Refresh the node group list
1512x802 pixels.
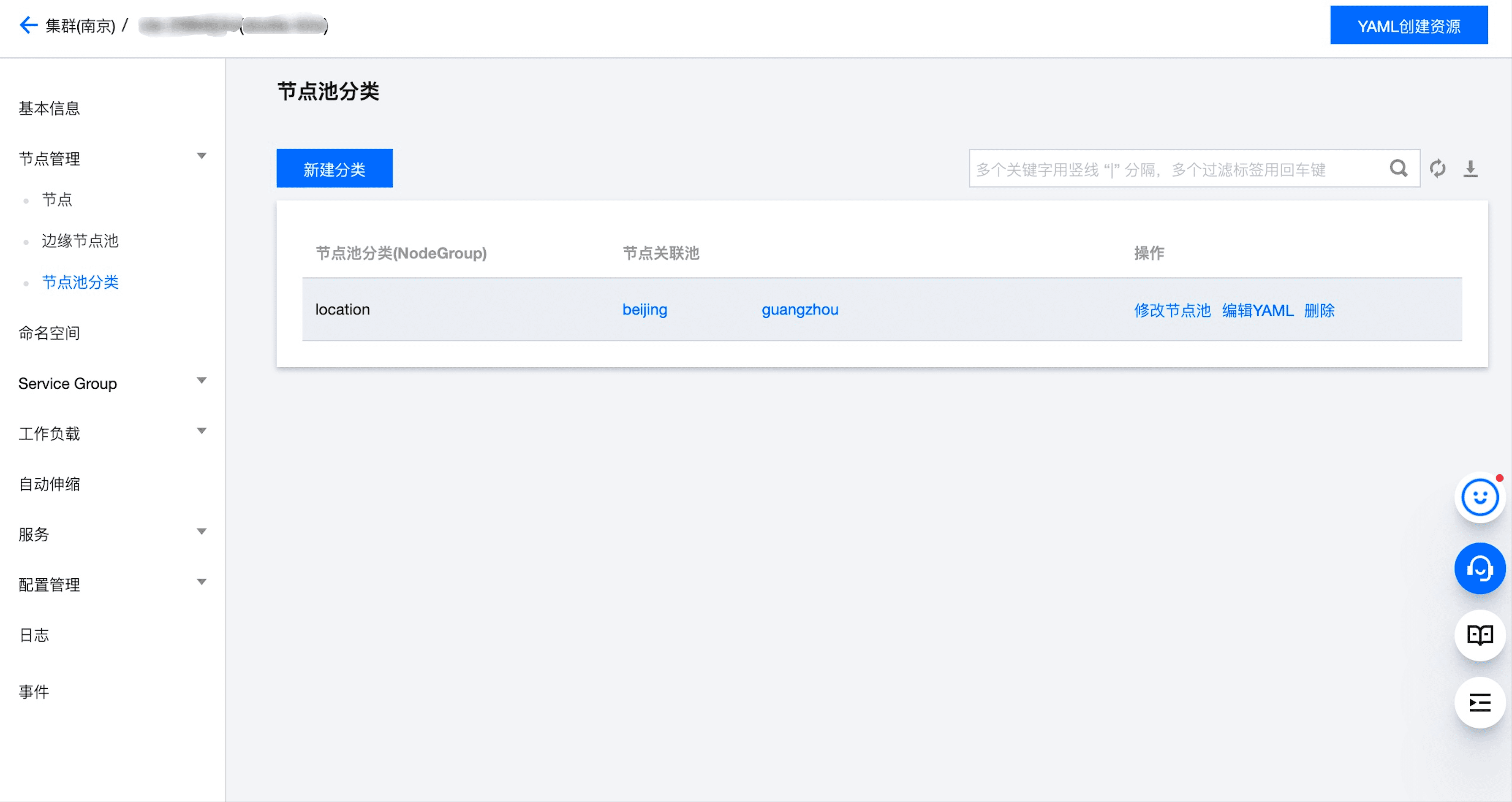tap(1438, 169)
